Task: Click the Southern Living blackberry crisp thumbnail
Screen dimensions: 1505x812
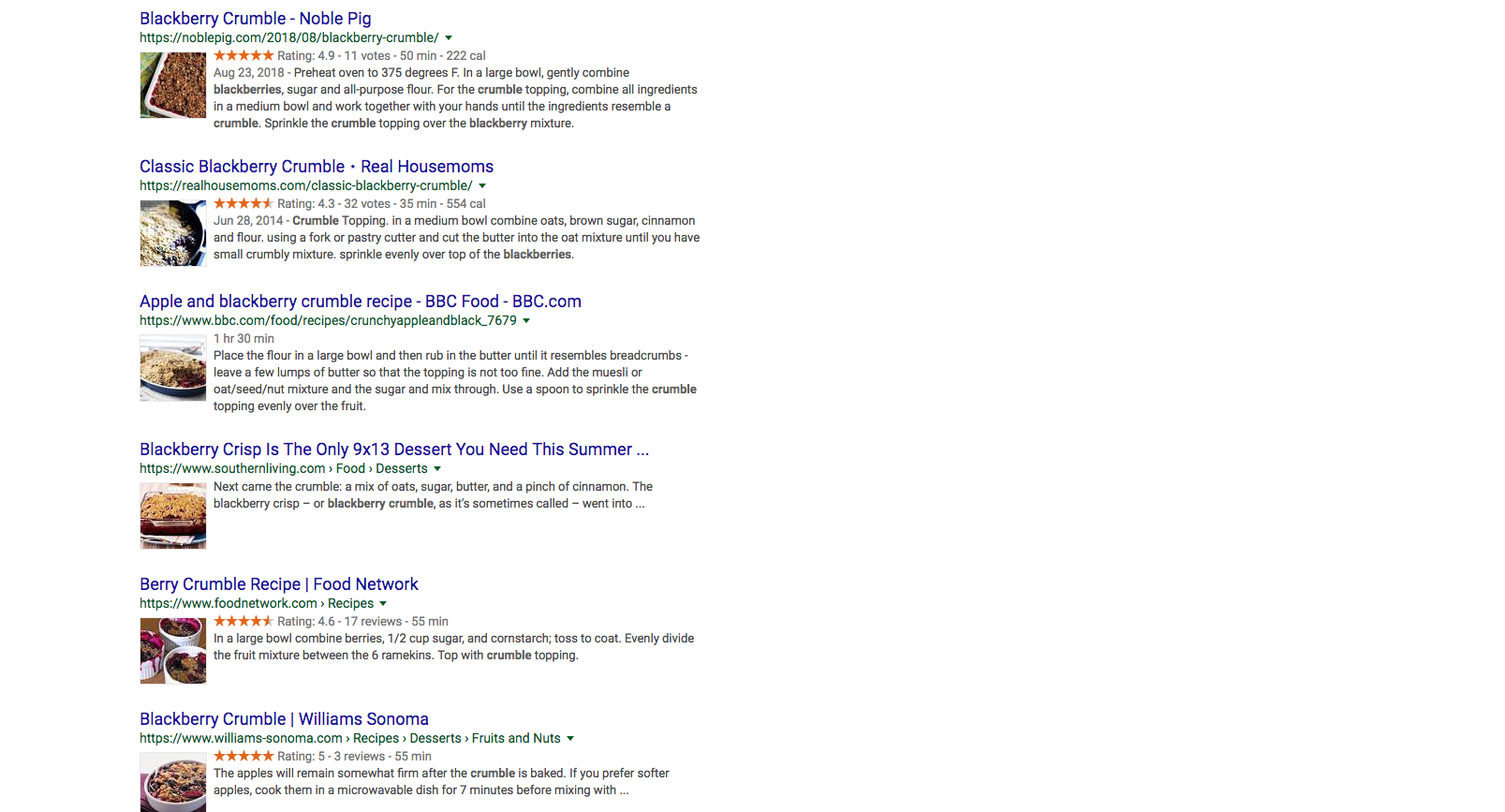Action: click(x=173, y=516)
